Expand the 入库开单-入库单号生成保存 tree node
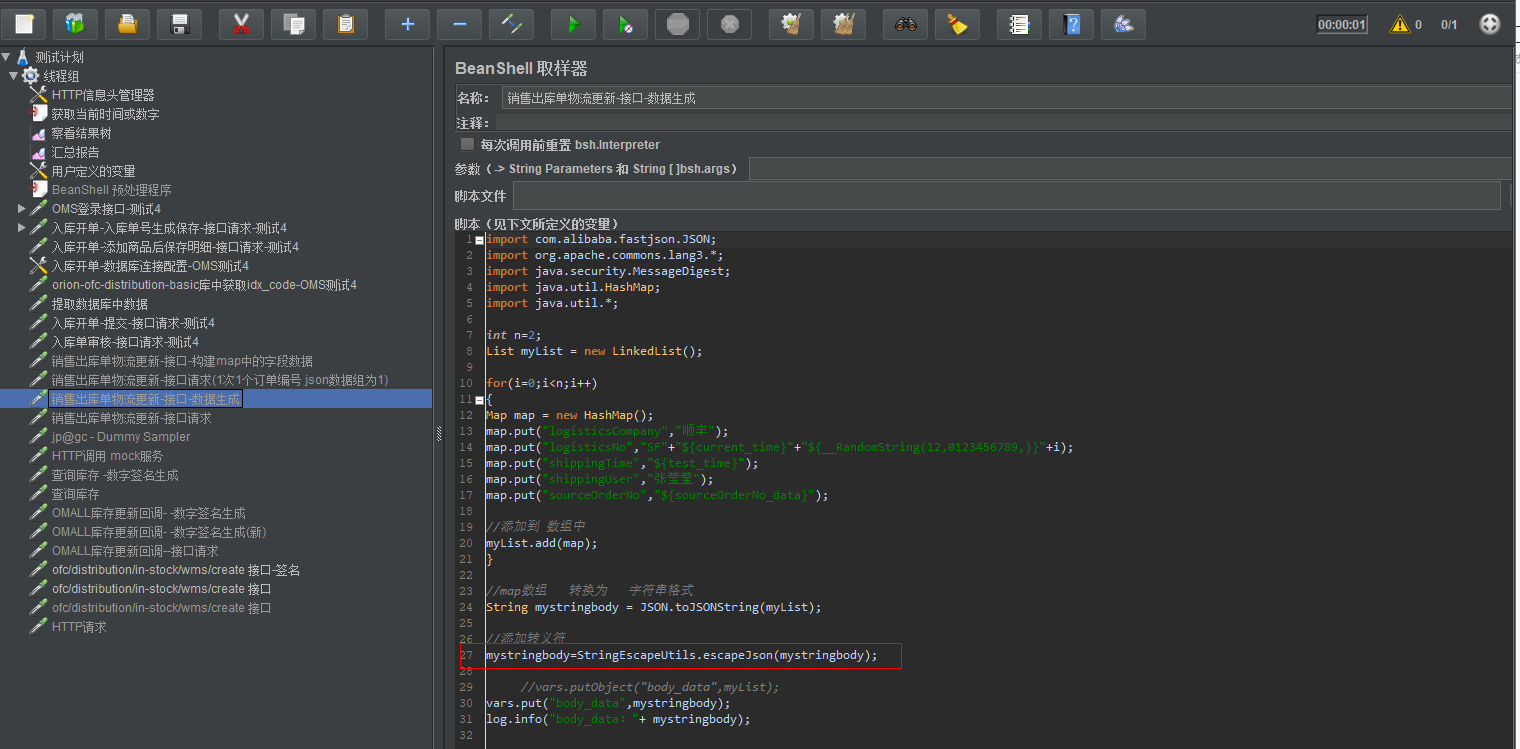 22,228
